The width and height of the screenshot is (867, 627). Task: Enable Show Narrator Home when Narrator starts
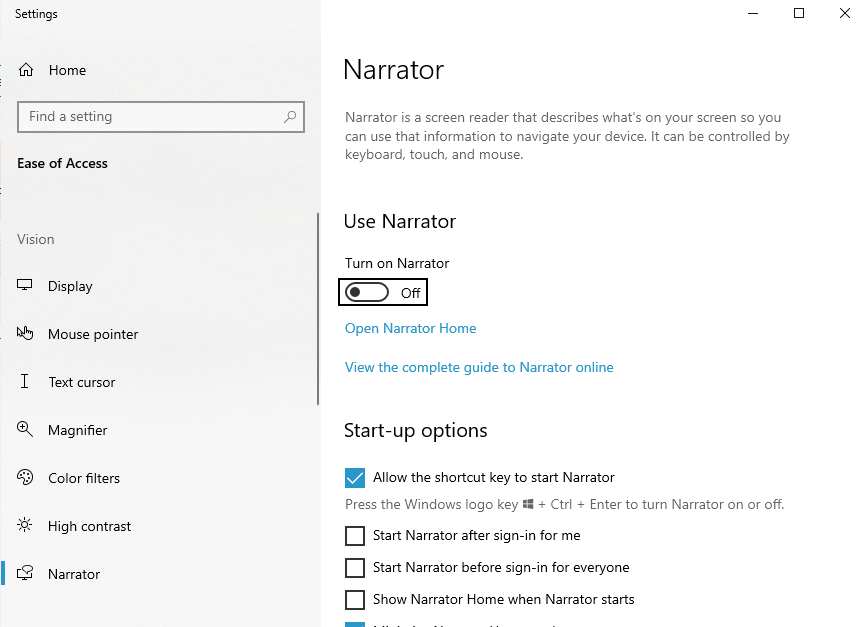(x=354, y=599)
